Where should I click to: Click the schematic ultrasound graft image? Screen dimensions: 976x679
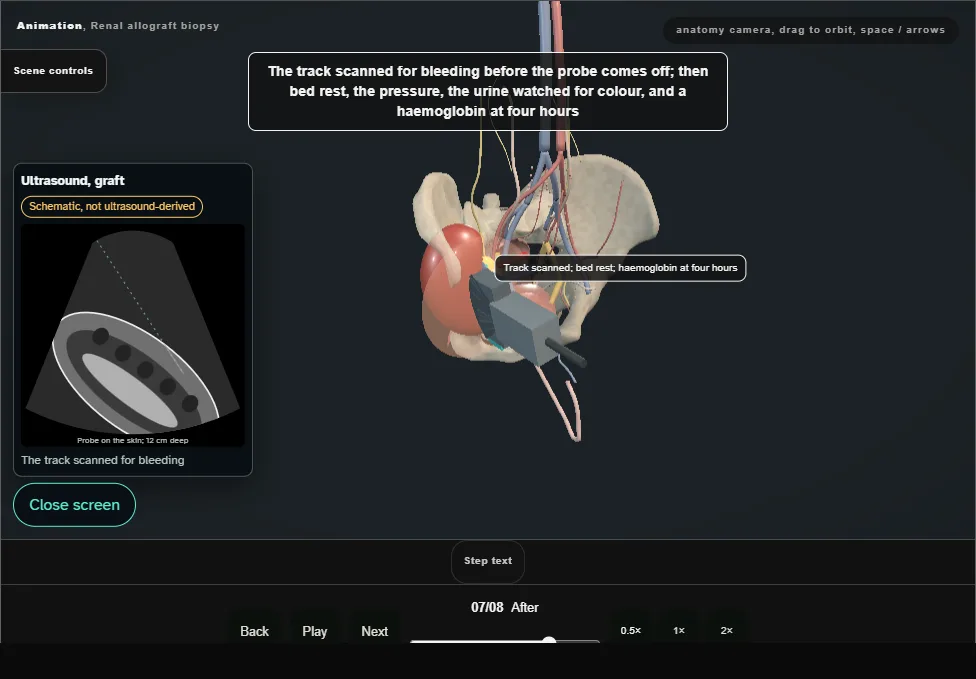click(133, 335)
